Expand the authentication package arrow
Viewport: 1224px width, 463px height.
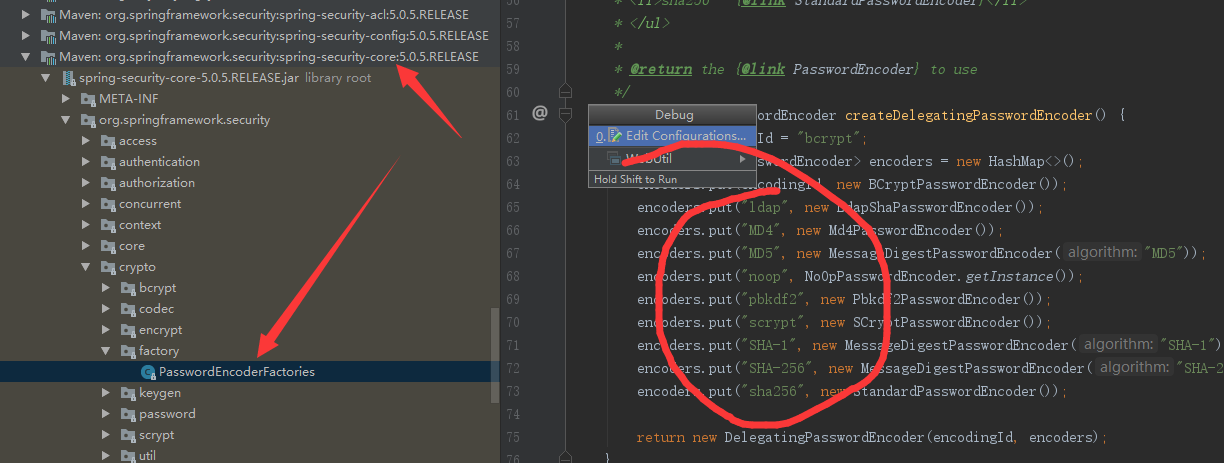(88, 162)
